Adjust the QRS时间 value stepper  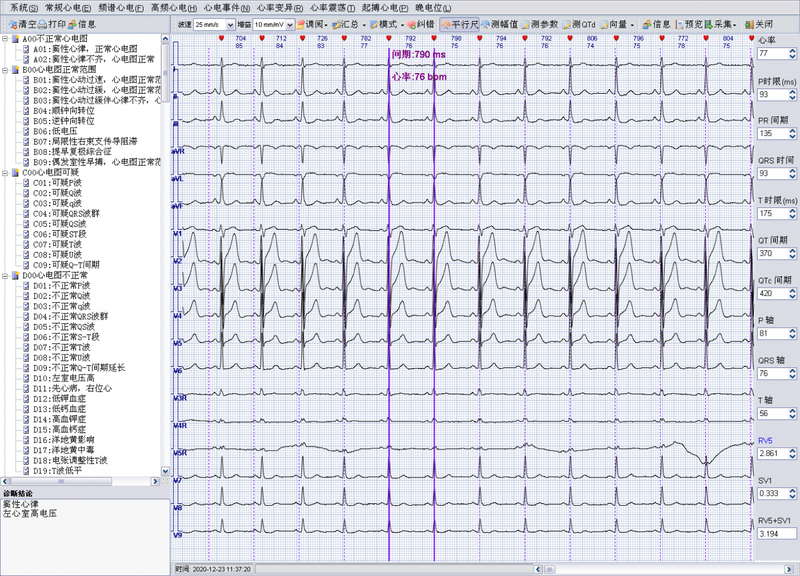[792, 174]
